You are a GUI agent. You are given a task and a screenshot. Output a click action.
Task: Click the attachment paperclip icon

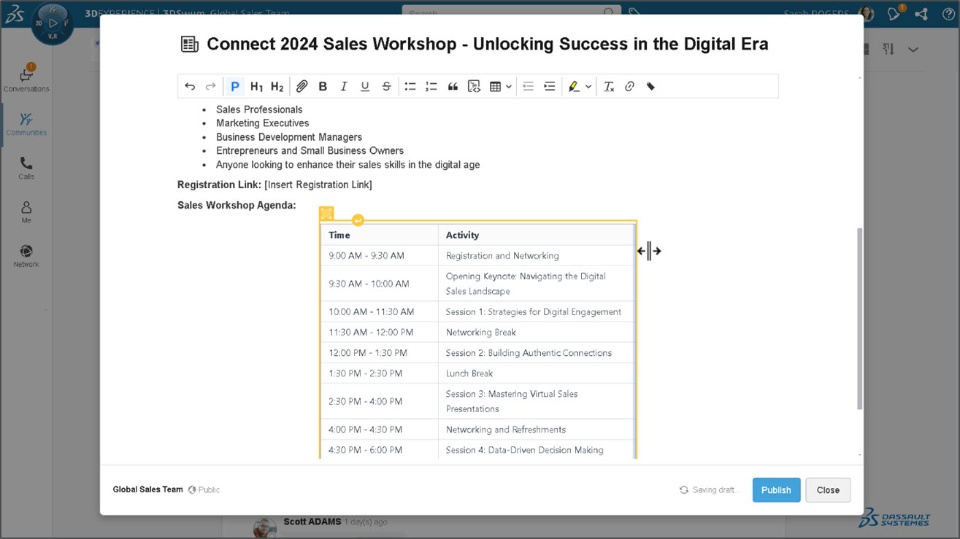point(301,87)
